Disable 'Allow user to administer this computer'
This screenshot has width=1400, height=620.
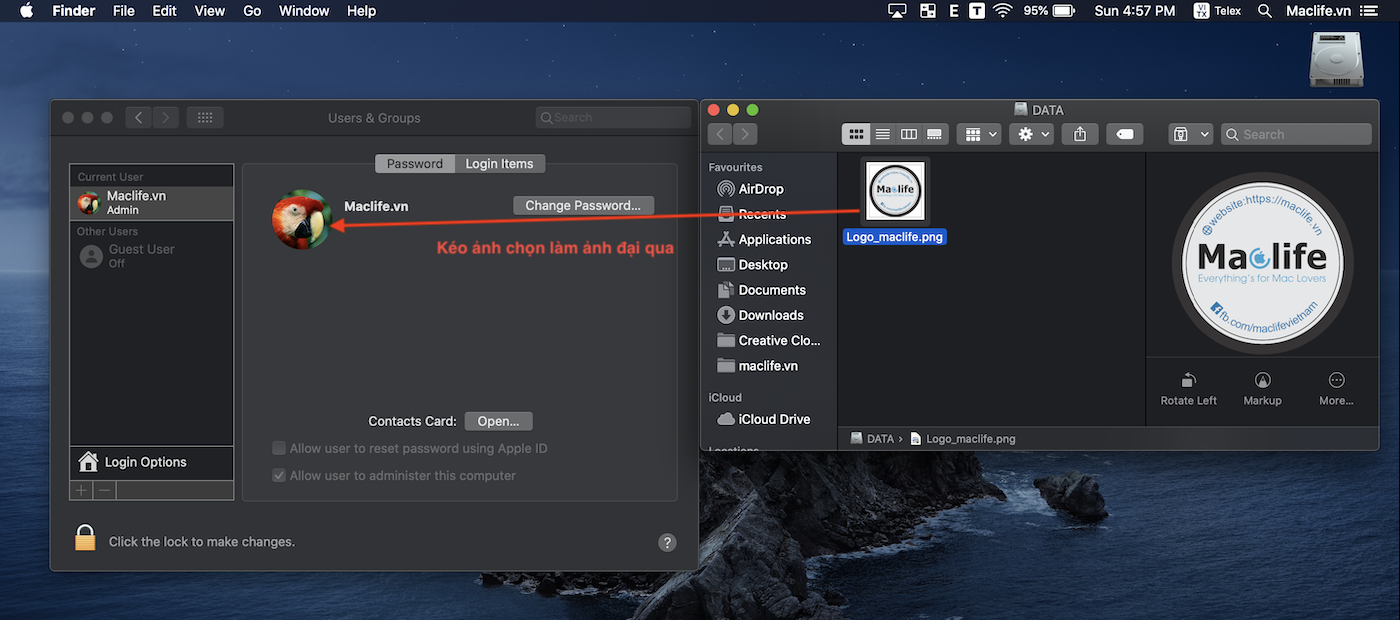[x=279, y=475]
